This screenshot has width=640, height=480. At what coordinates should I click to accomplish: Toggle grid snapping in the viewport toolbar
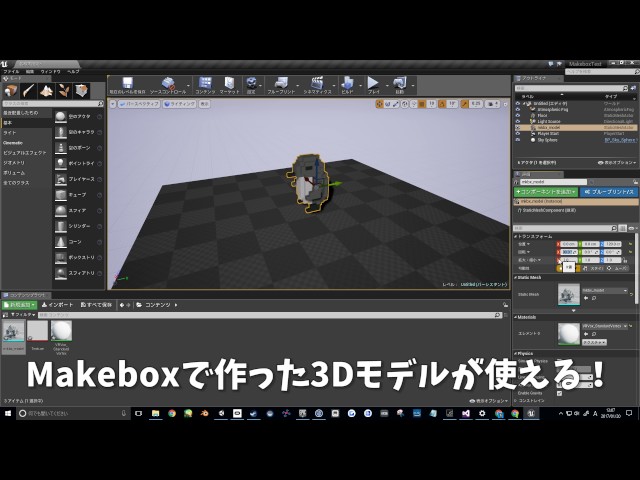pyautogui.click(x=422, y=104)
